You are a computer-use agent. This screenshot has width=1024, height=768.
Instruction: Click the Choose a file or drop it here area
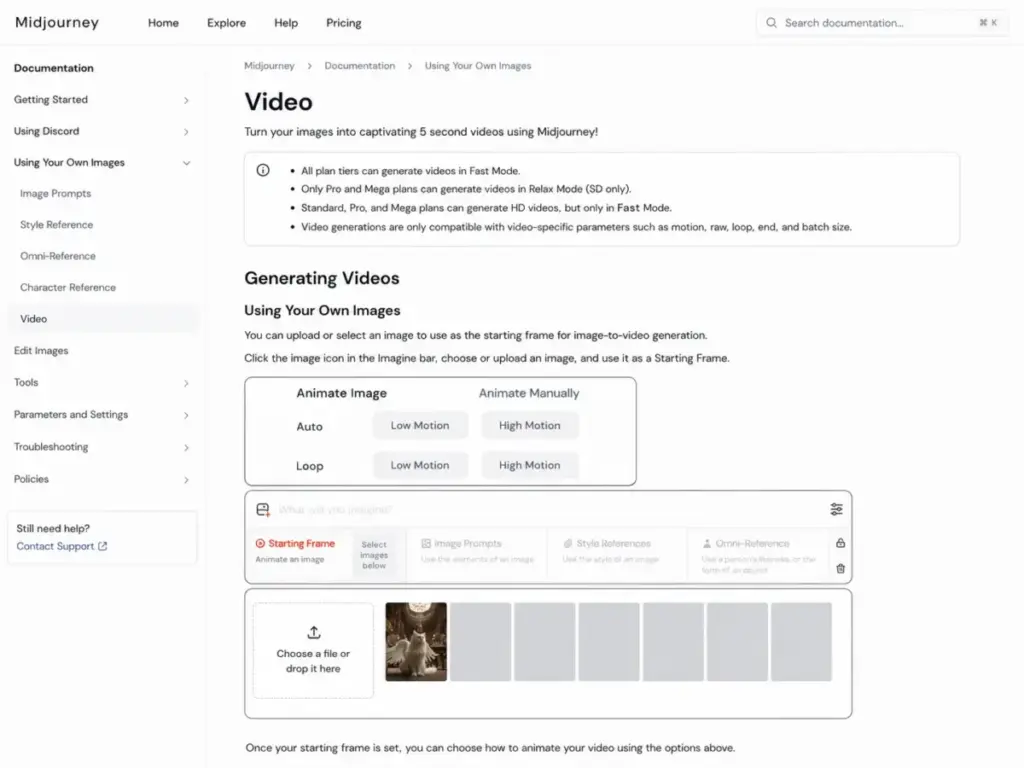tap(313, 650)
